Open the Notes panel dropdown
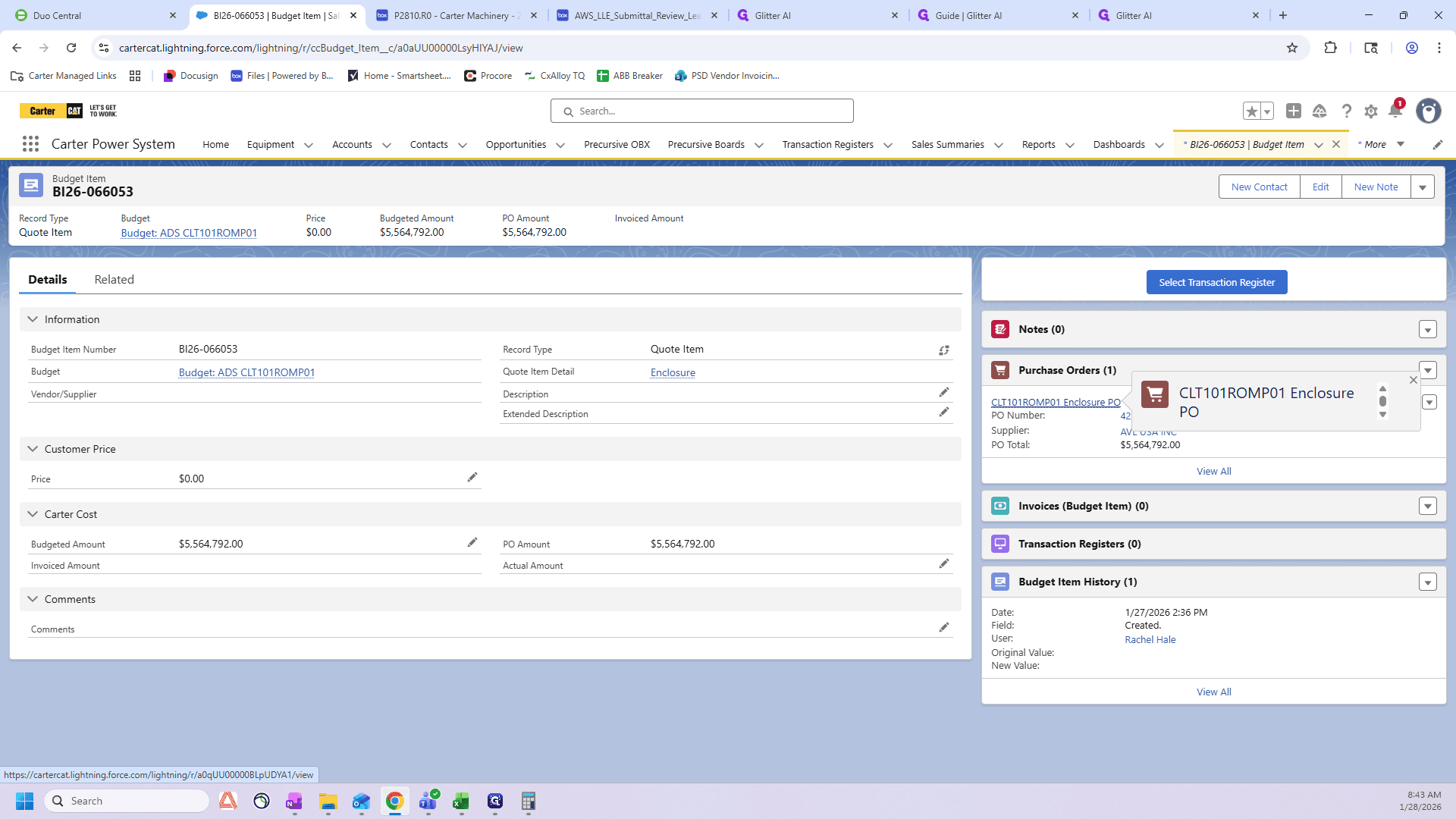 1428,330
